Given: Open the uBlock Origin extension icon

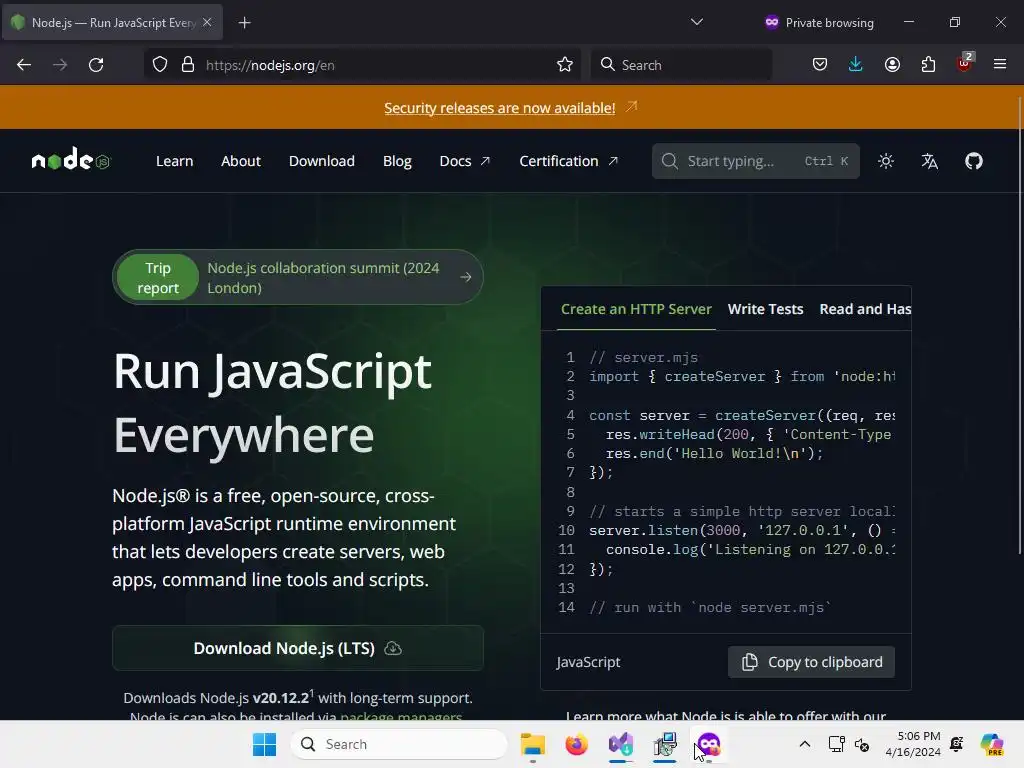Looking at the screenshot, I should 964,64.
